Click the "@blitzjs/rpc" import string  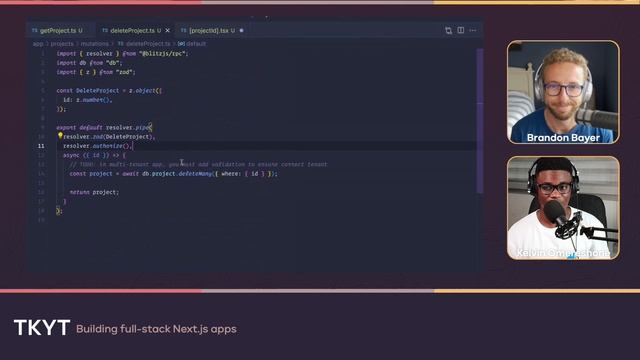(x=163, y=53)
